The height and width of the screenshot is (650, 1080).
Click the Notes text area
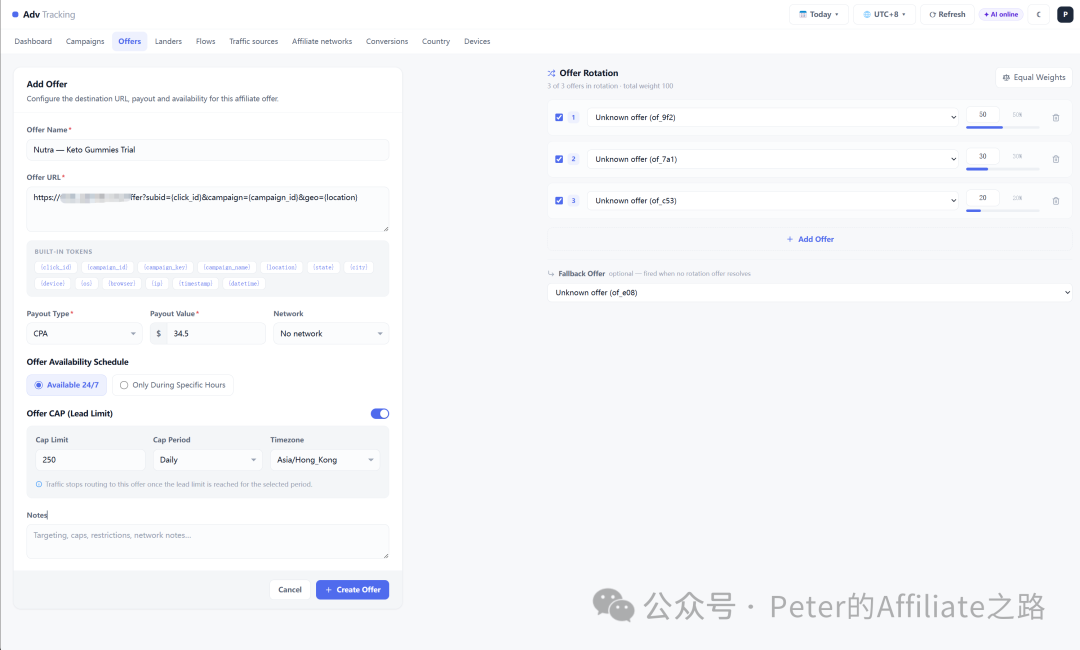207,541
